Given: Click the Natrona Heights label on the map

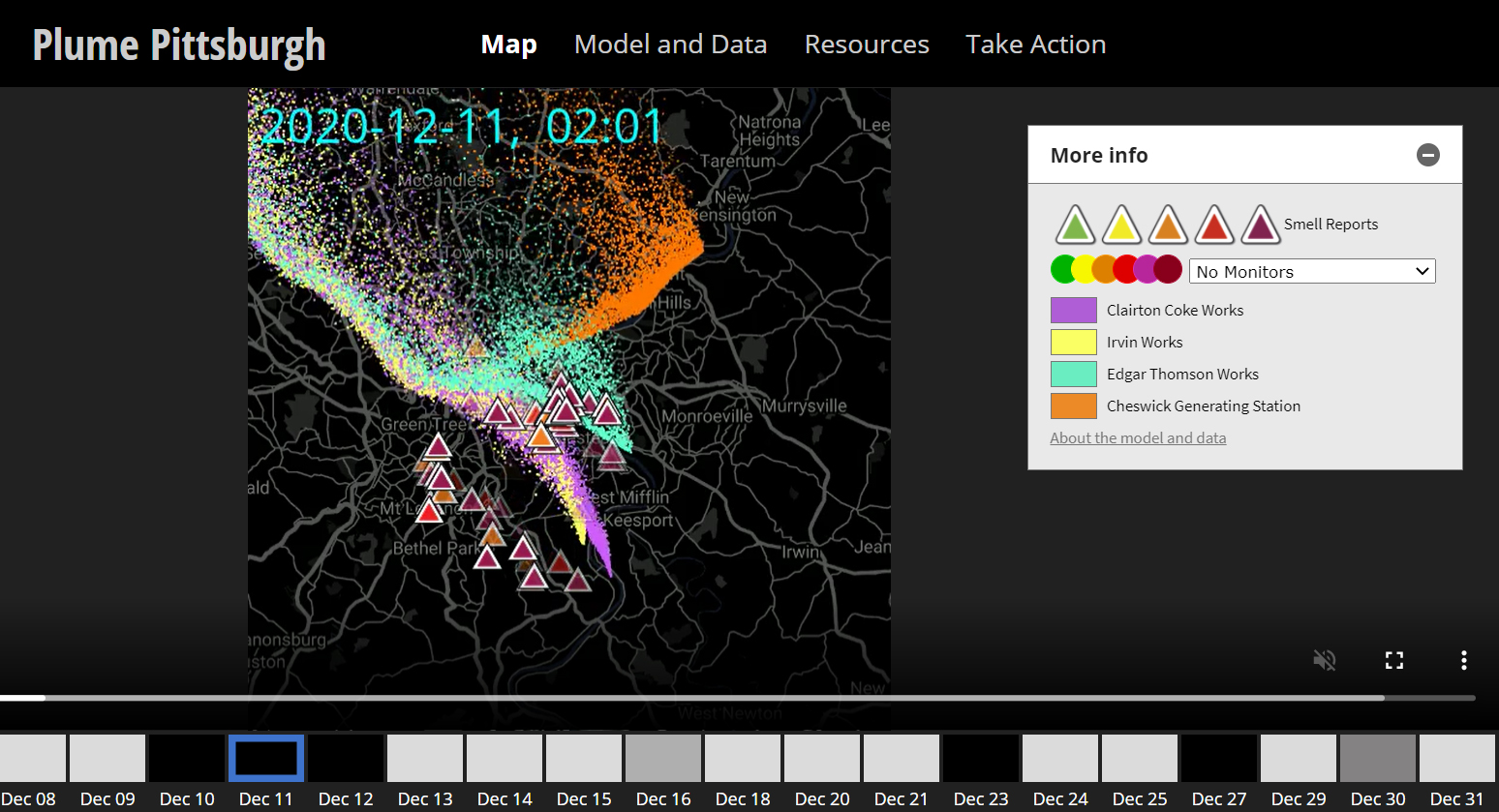Looking at the screenshot, I should coord(770,131).
